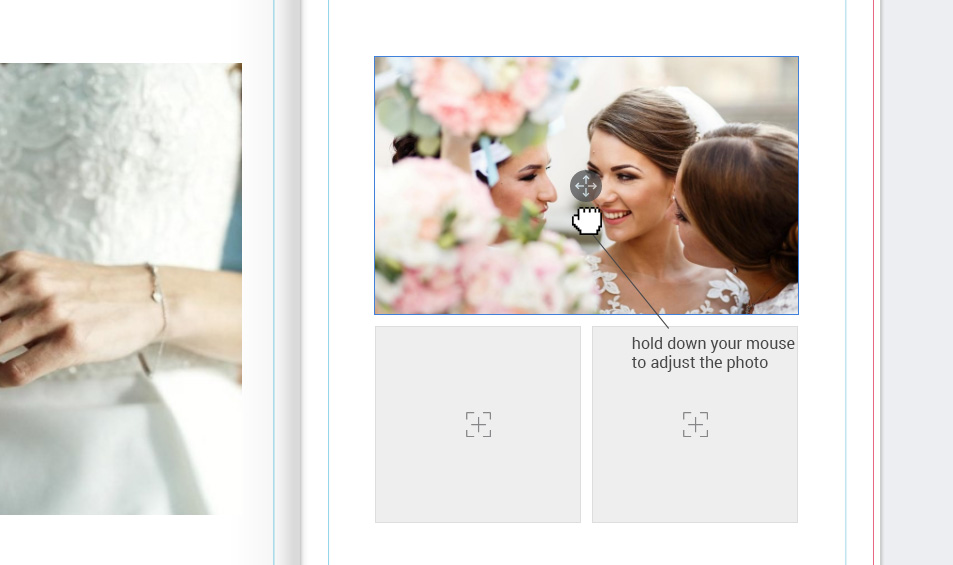Click the move-photo handle on wedding photo
This screenshot has width=953, height=565.
(586, 186)
